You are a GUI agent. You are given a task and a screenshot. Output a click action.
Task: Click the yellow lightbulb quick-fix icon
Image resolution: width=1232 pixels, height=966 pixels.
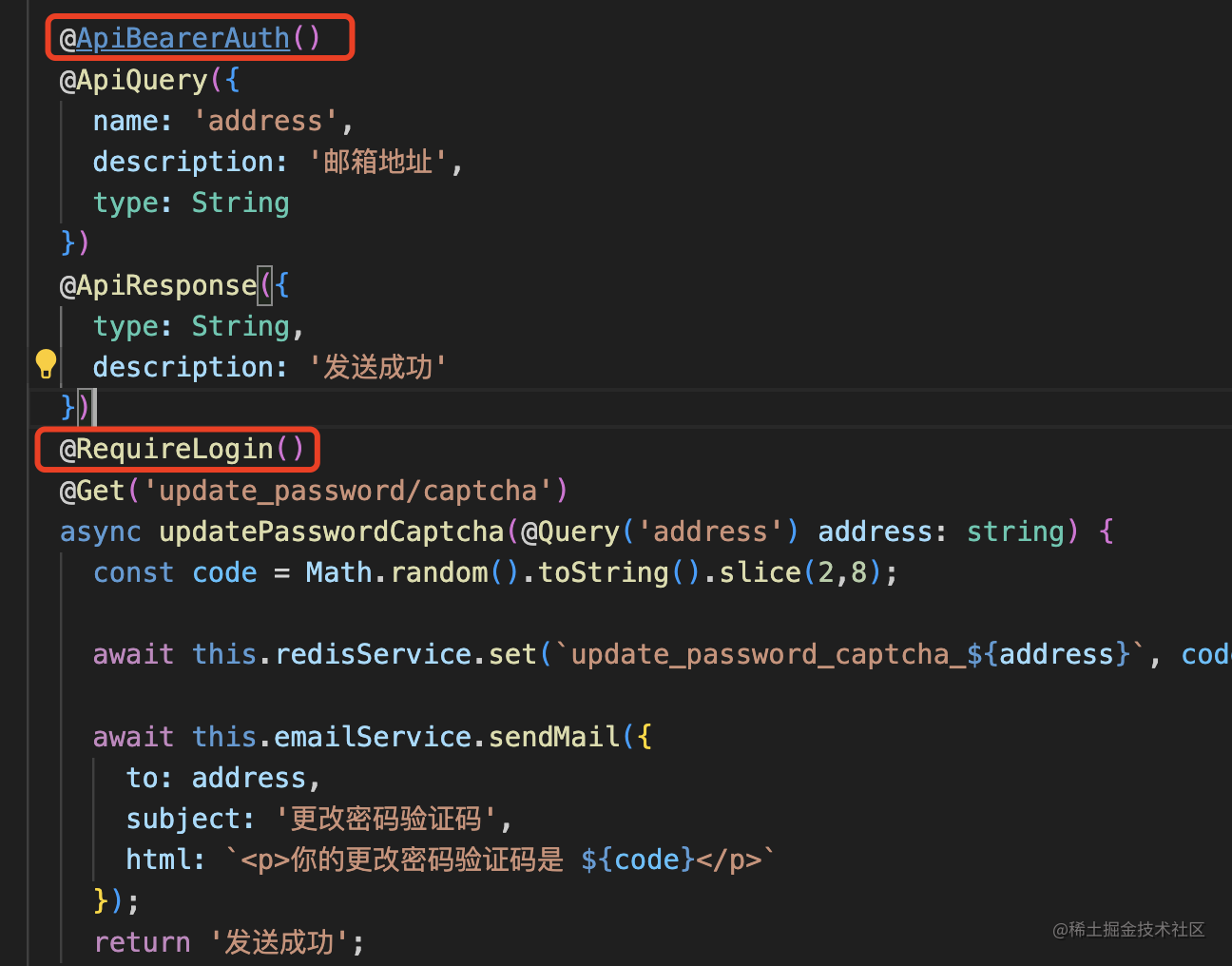(x=46, y=363)
